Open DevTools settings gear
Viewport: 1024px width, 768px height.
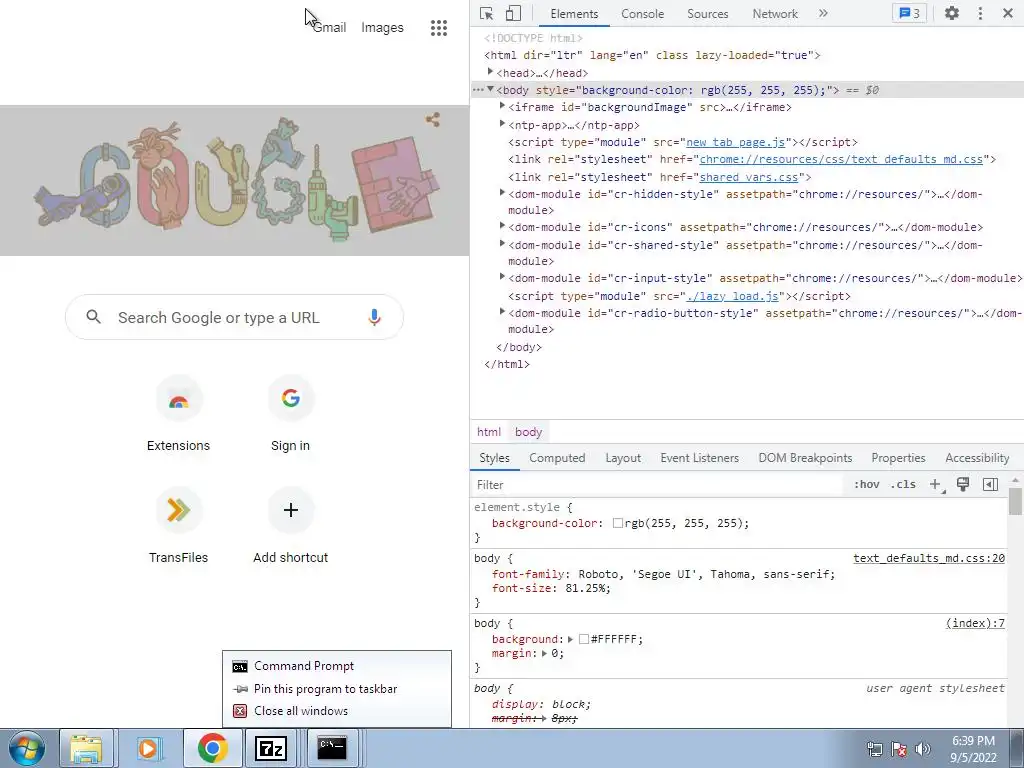(x=952, y=13)
